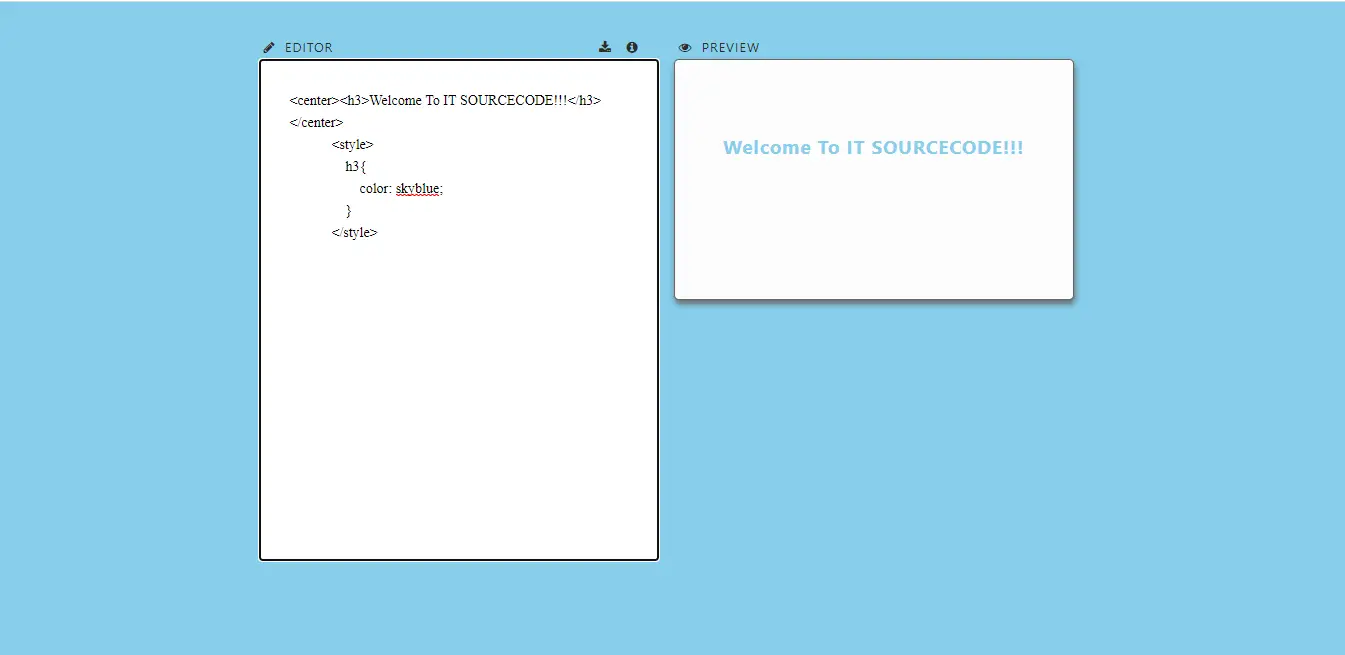The width and height of the screenshot is (1345, 655).
Task: Click the preview output card
Action: [x=873, y=179]
